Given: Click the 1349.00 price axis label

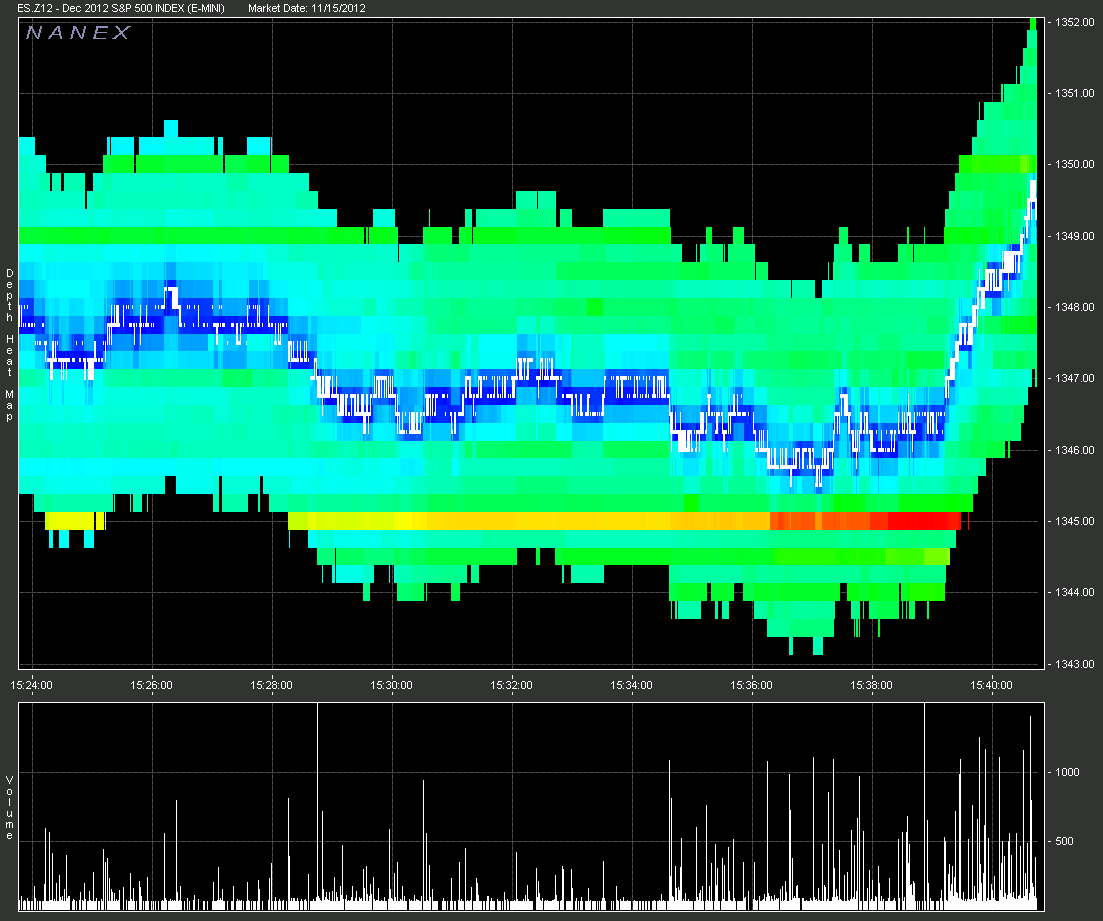Looking at the screenshot, I should tap(1074, 236).
